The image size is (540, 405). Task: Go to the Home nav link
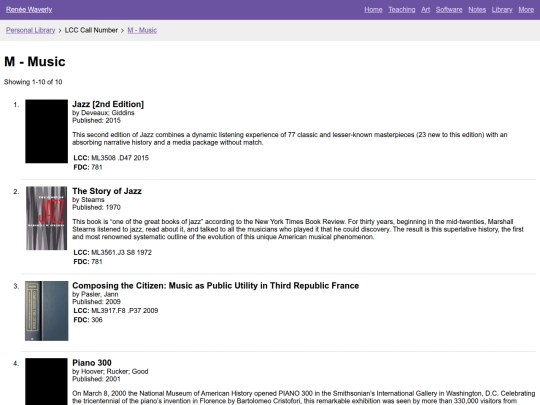pyautogui.click(x=373, y=10)
